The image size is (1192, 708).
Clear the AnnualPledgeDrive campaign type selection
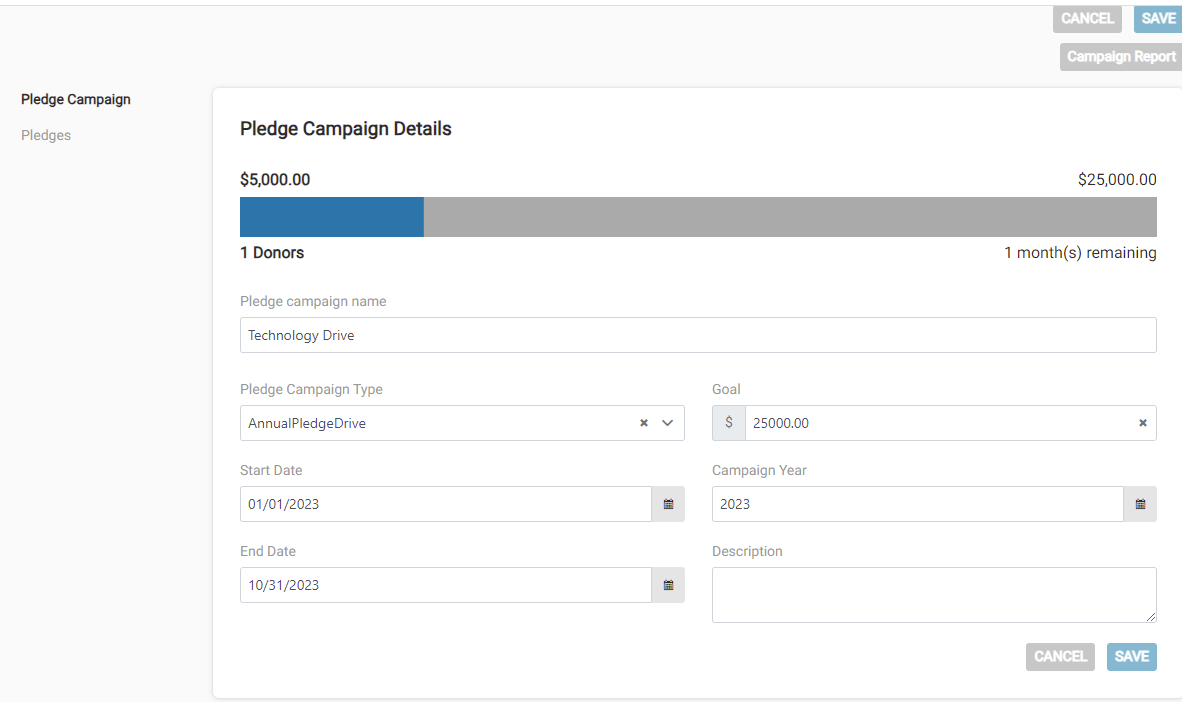pos(643,423)
